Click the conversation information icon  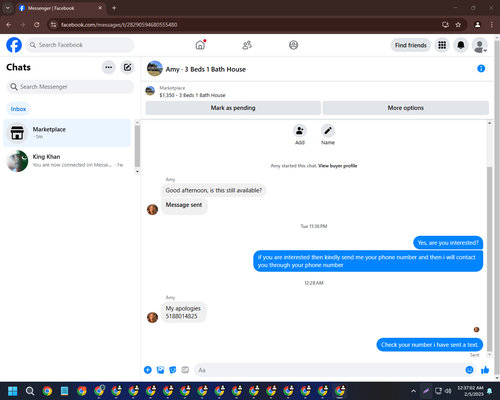click(481, 68)
